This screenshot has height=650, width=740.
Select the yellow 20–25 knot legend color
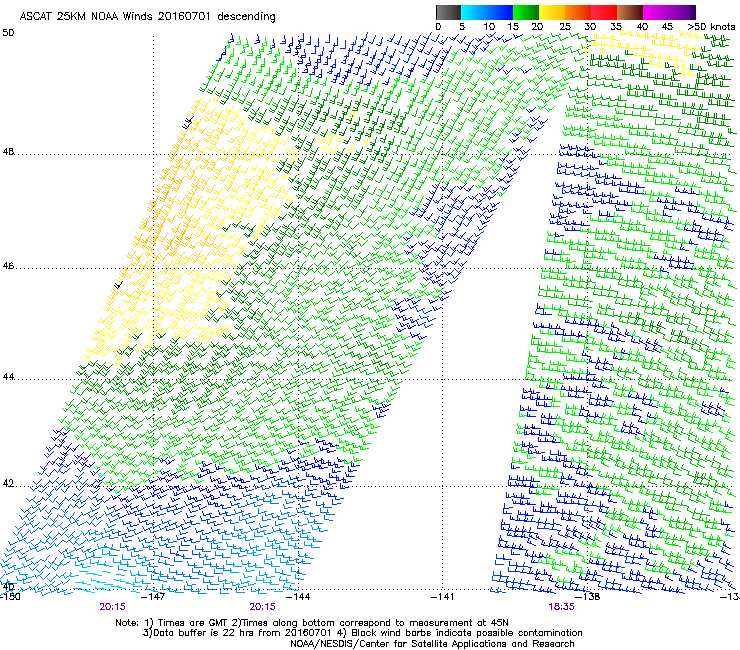click(552, 12)
